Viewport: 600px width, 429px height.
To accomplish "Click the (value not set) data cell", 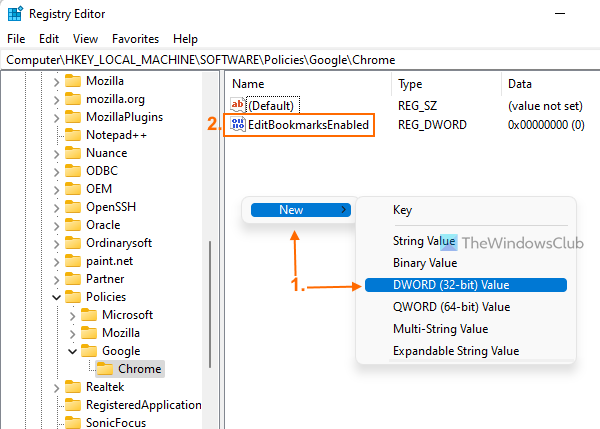I will (545, 106).
